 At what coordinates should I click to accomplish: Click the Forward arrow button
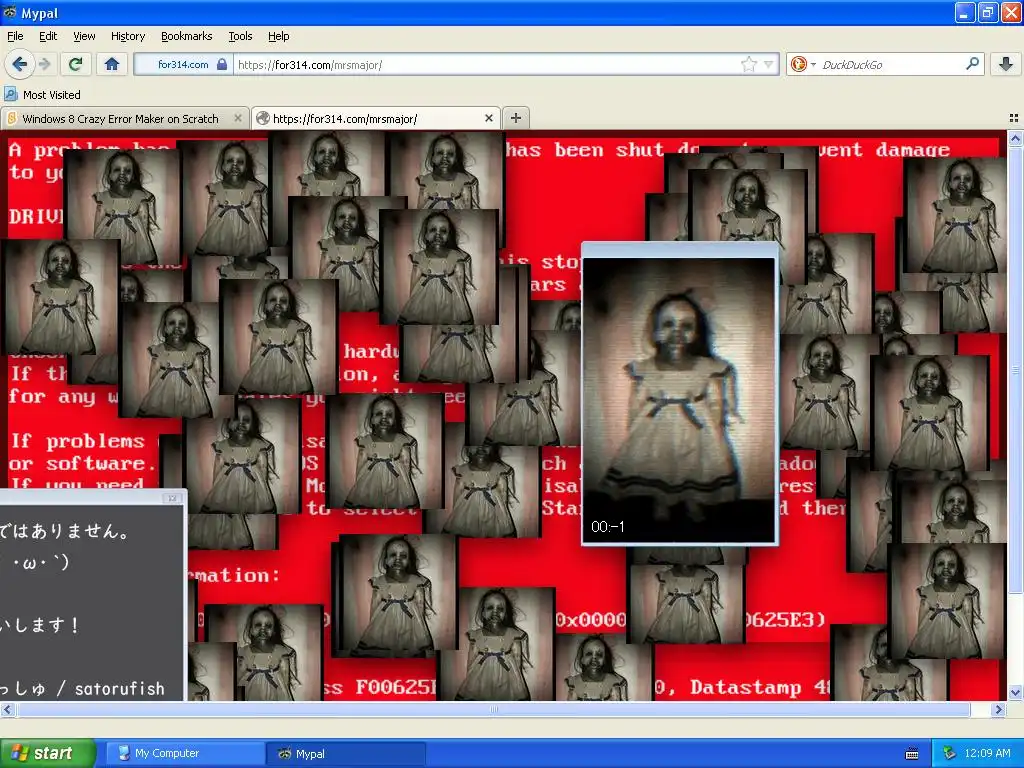[44, 64]
